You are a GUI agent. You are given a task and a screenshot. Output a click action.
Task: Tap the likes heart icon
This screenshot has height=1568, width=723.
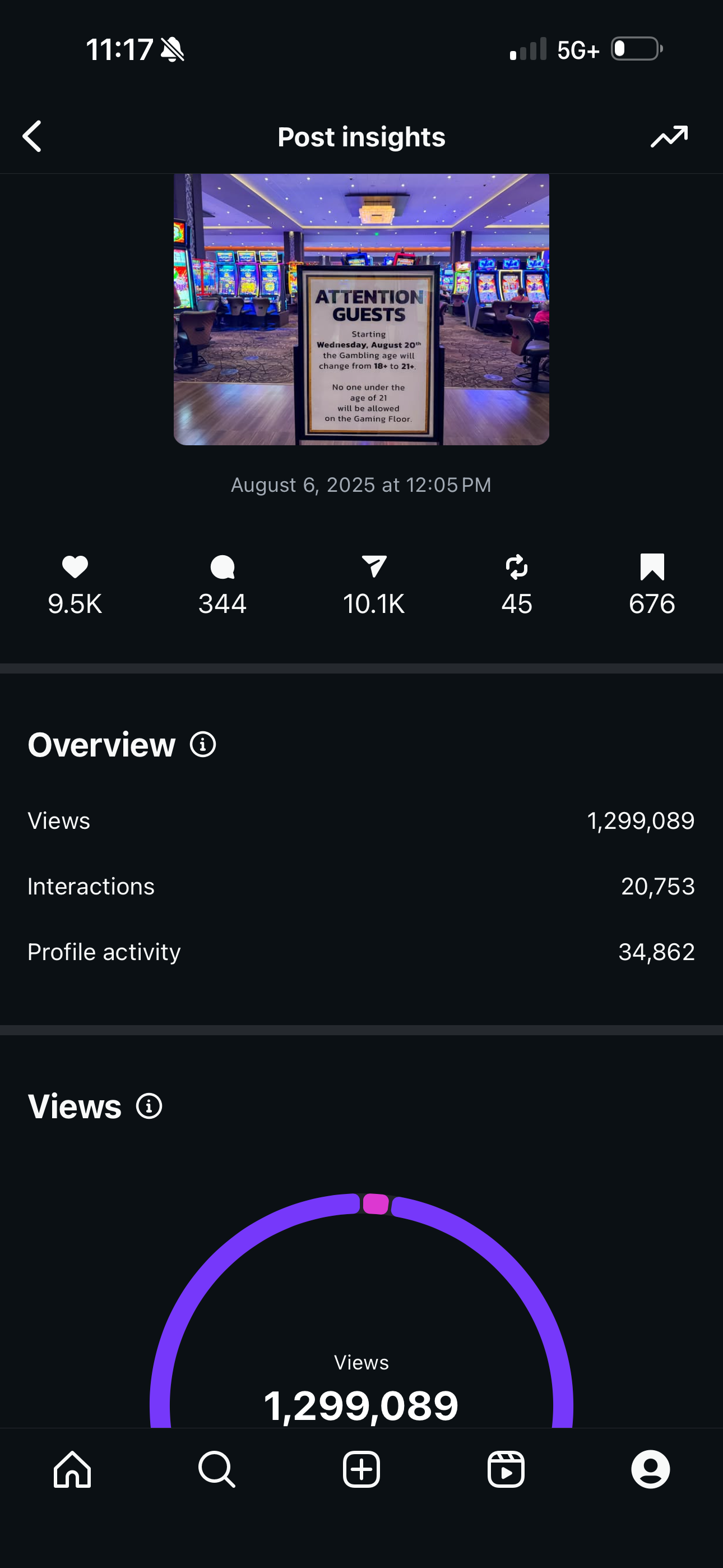click(x=75, y=567)
